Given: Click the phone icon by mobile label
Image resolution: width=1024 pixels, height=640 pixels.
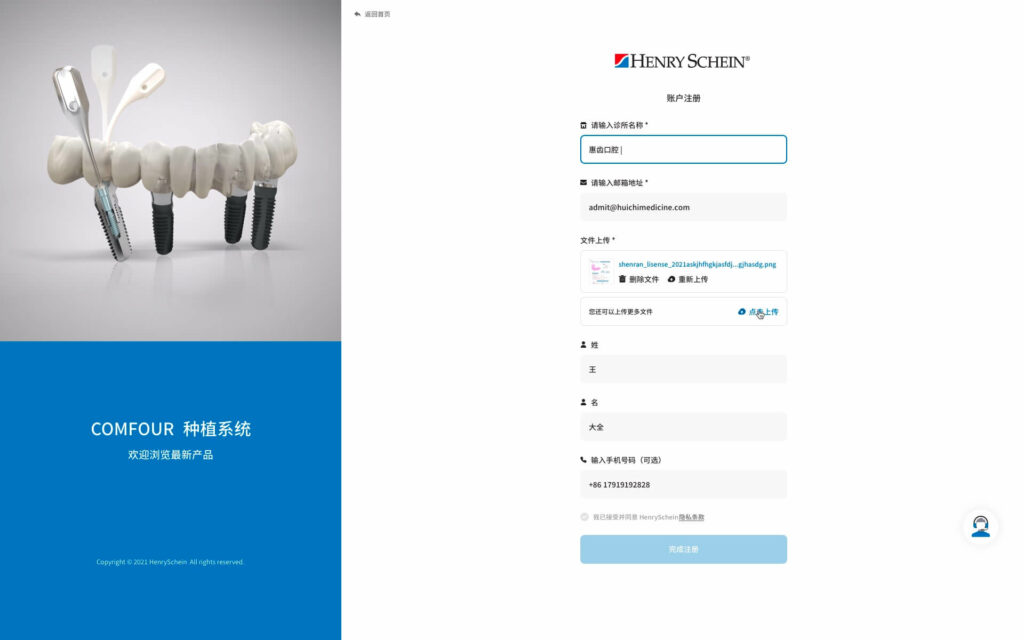Looking at the screenshot, I should coord(583,460).
